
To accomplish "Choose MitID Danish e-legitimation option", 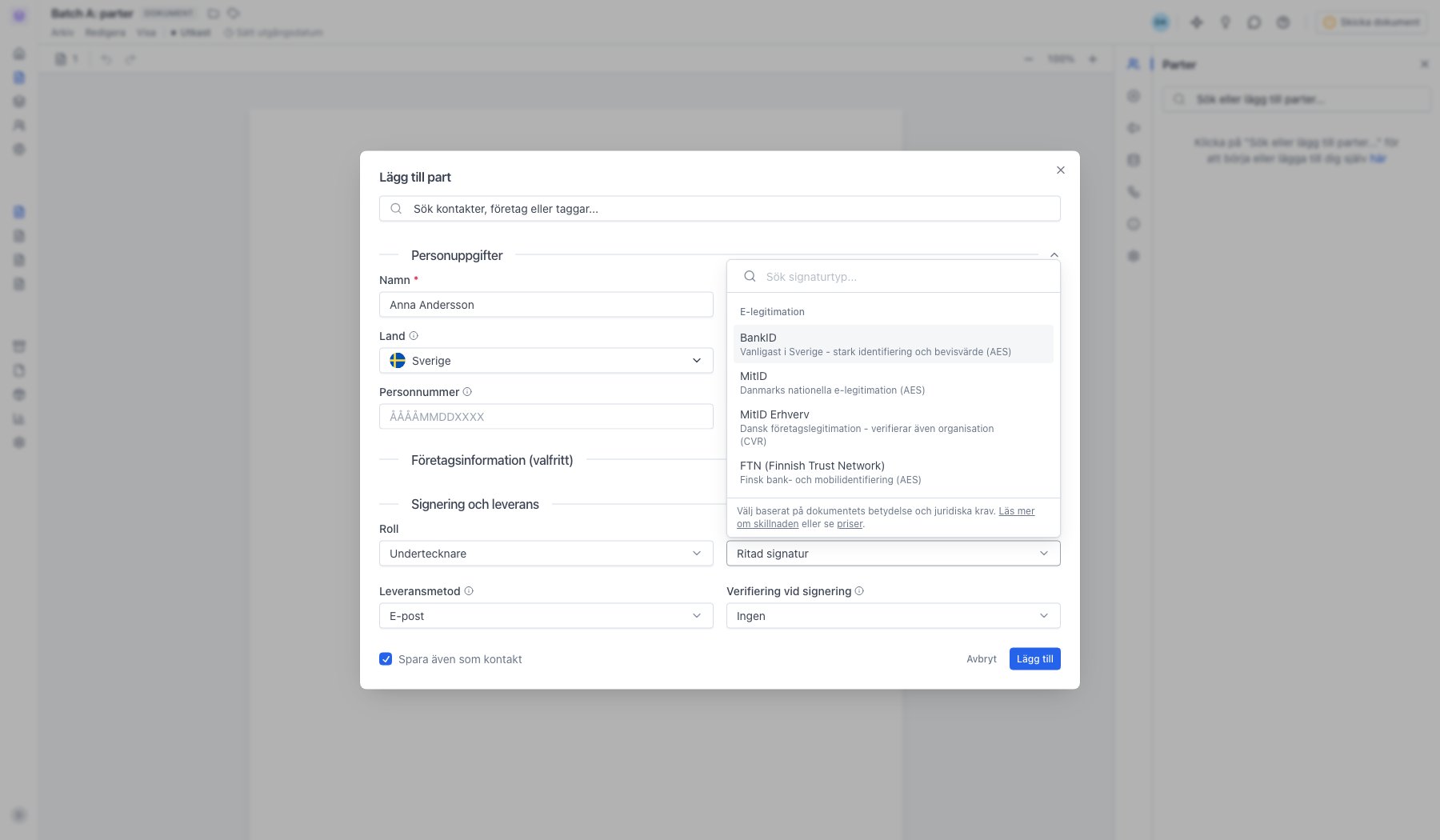I will pos(894,382).
